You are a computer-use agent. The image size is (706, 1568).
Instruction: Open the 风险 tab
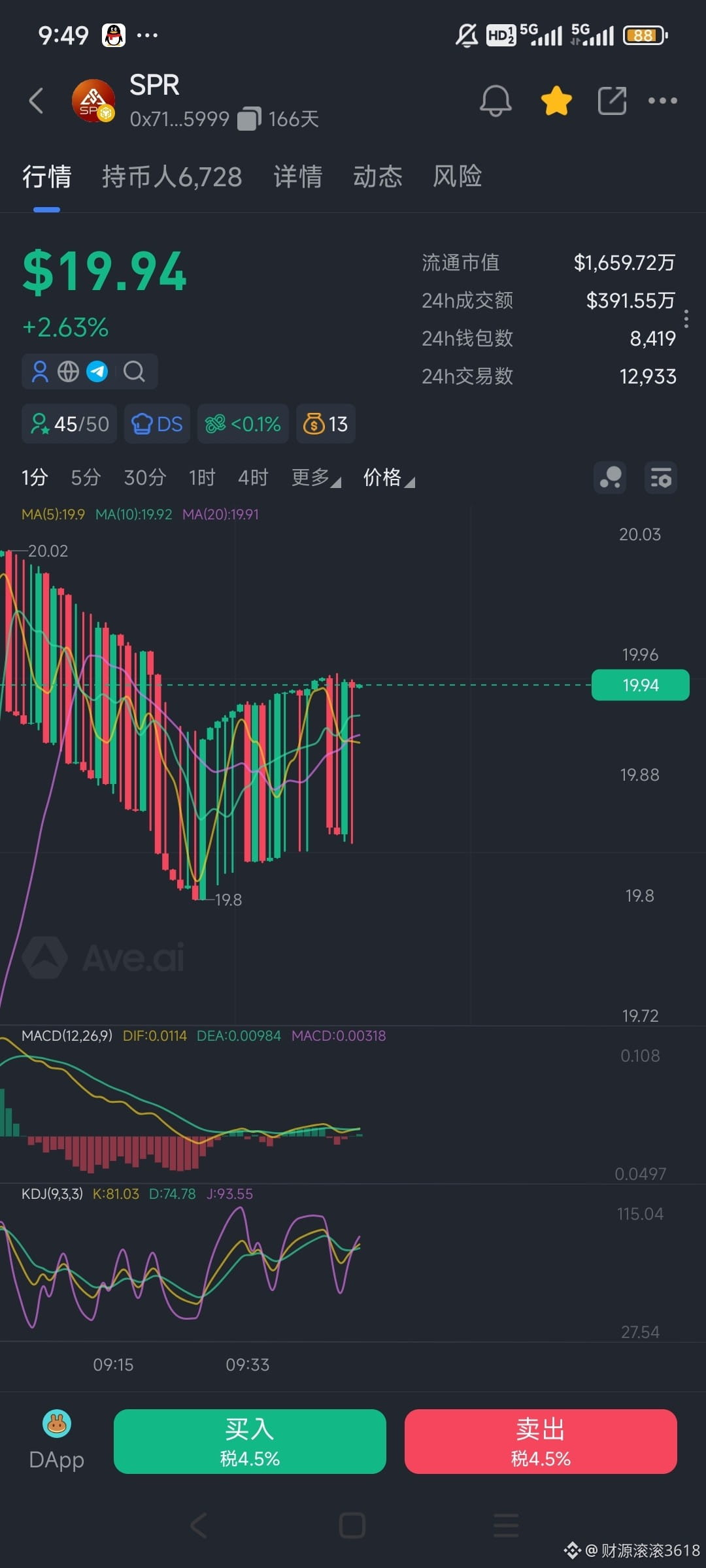[457, 177]
